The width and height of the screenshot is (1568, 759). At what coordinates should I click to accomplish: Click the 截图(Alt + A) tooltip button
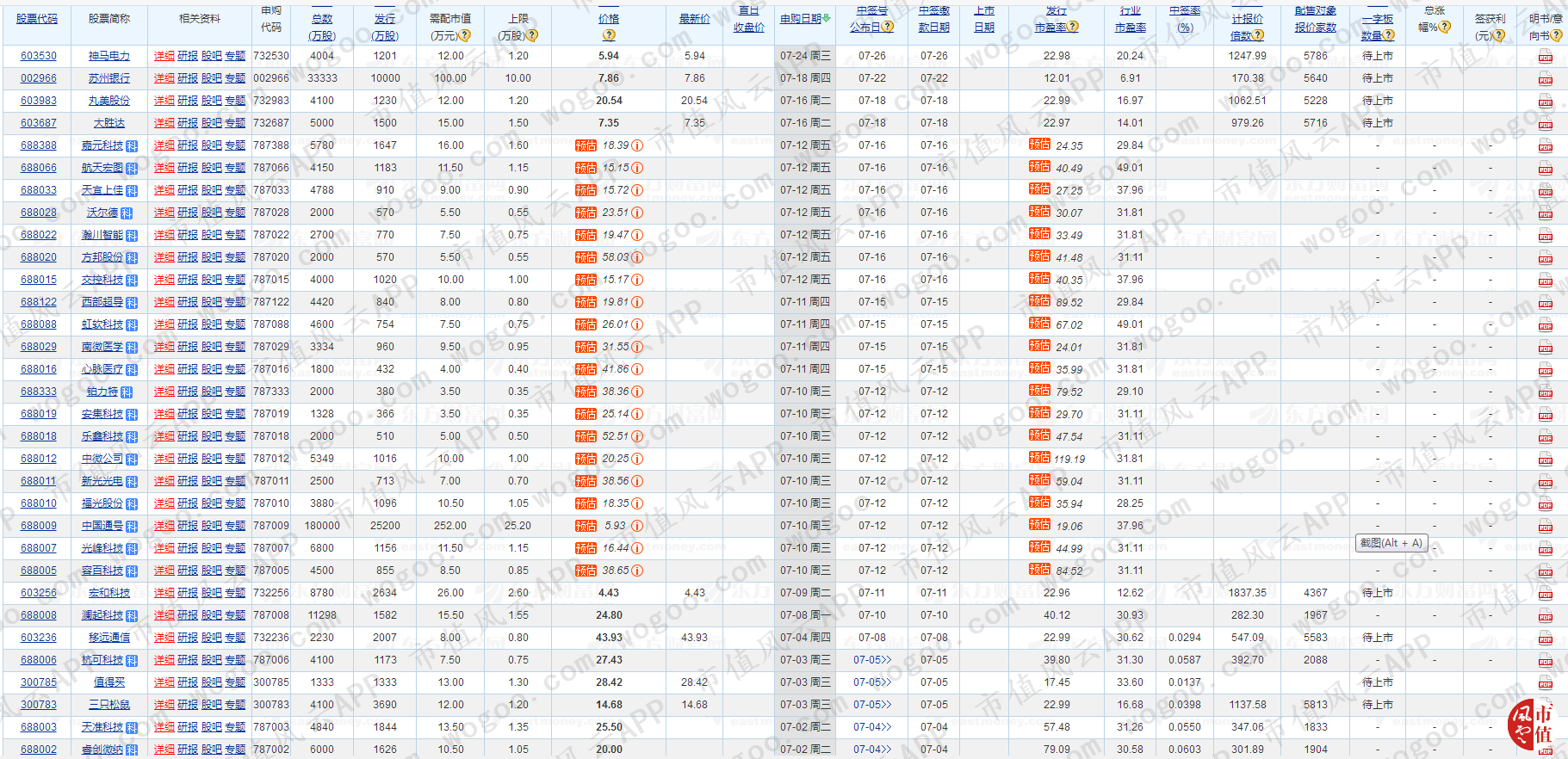point(1391,543)
